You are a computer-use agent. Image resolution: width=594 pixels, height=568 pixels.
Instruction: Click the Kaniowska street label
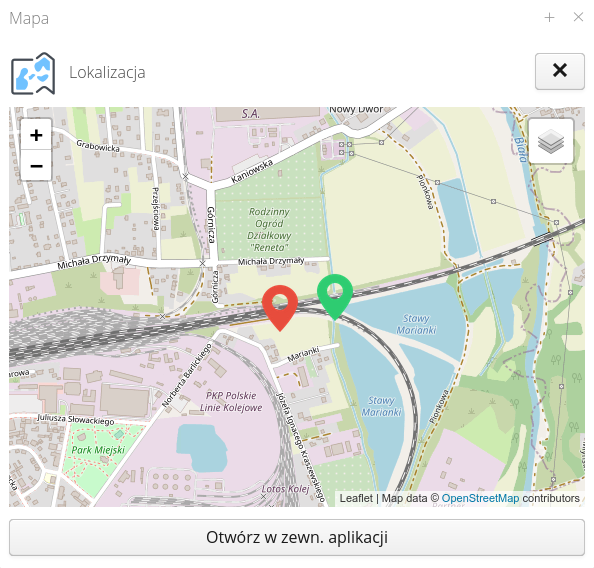(x=252, y=172)
